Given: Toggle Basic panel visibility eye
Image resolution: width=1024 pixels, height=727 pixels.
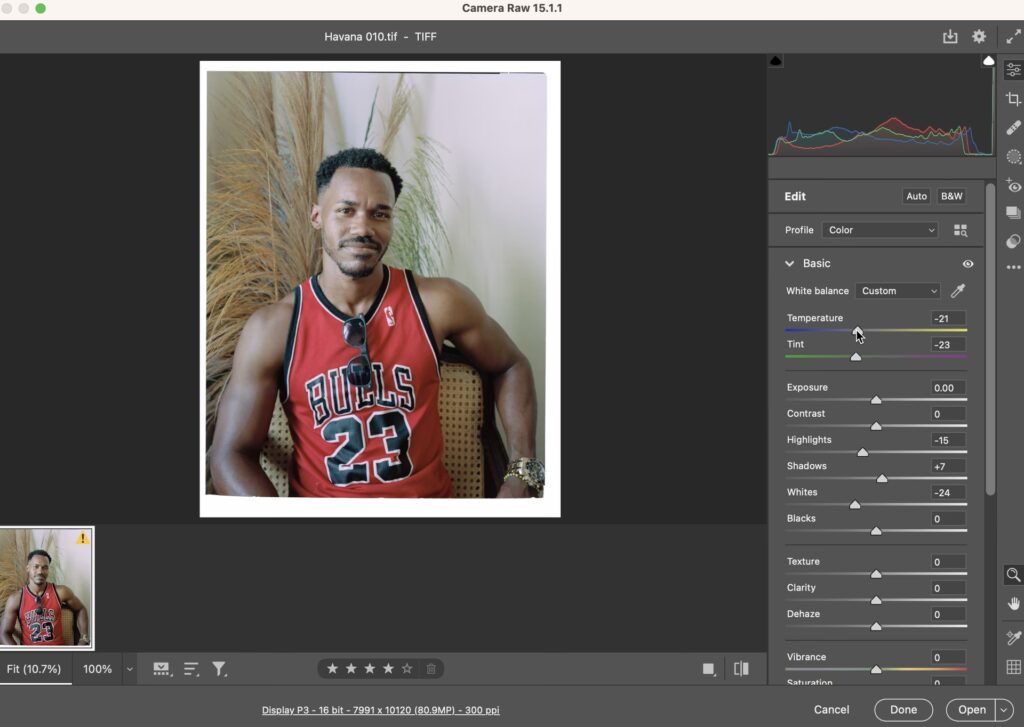Looking at the screenshot, I should (x=967, y=264).
